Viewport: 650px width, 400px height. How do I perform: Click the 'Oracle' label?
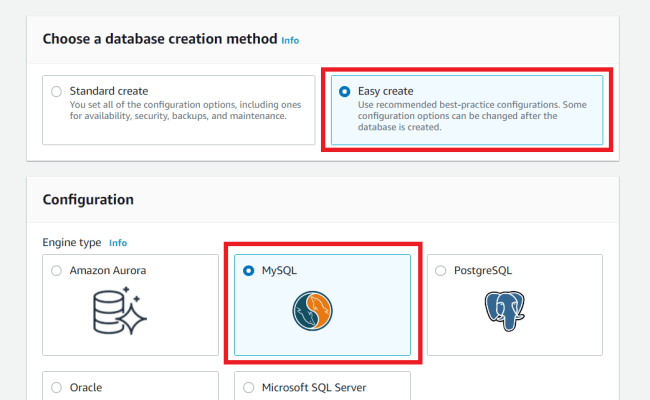(x=86, y=387)
